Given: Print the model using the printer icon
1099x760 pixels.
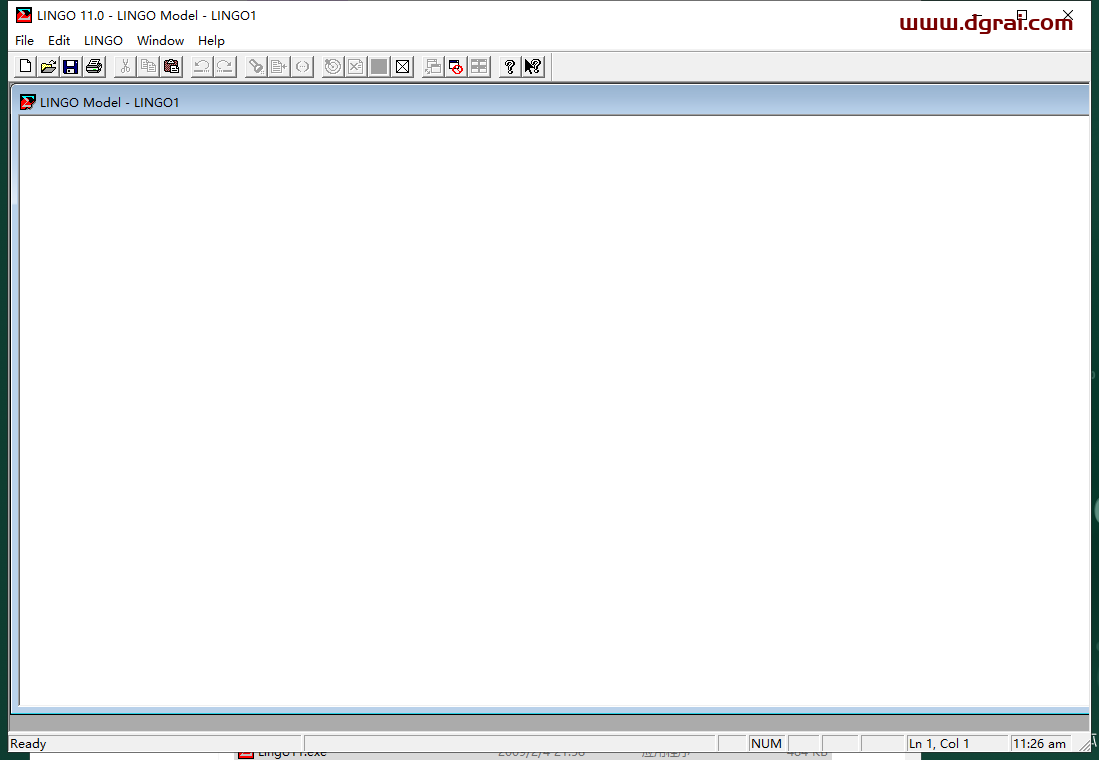Looking at the screenshot, I should click(94, 67).
